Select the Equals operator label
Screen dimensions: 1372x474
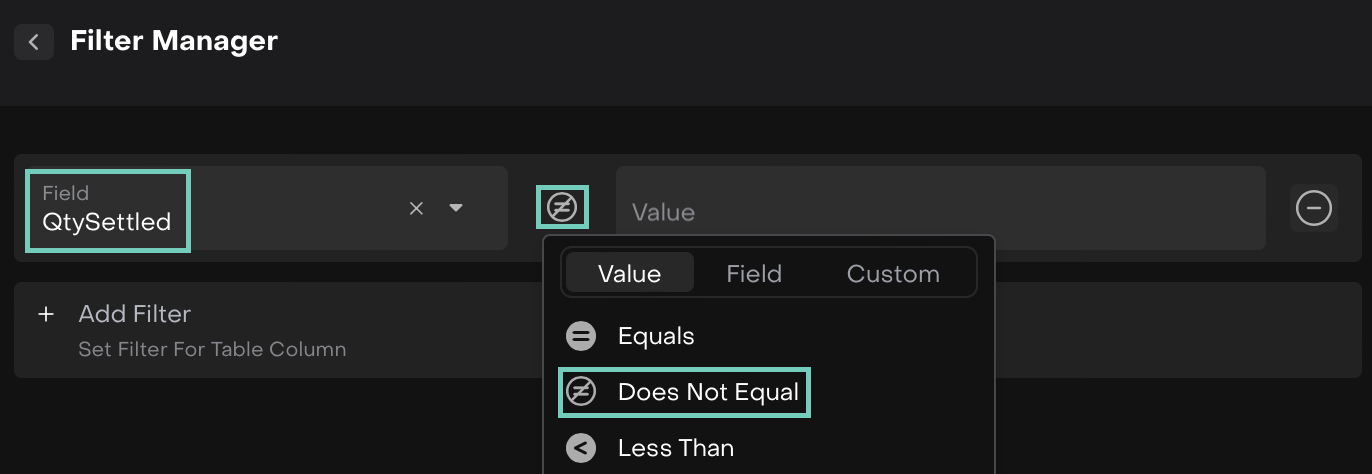pos(656,336)
